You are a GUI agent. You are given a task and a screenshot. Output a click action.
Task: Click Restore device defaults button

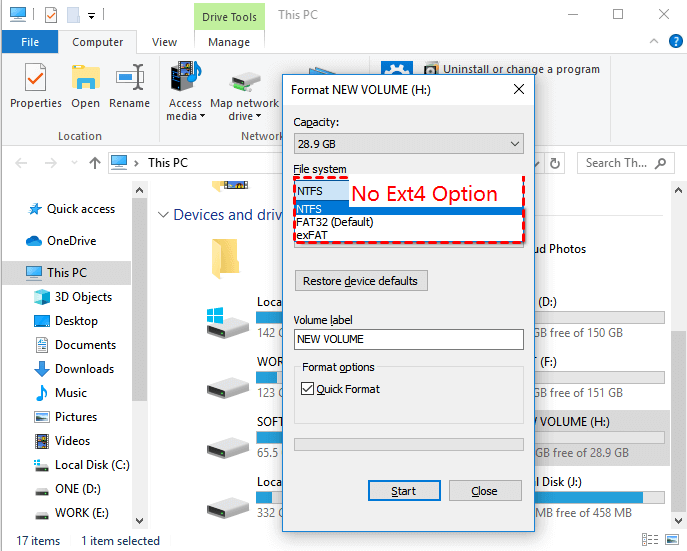pyautogui.click(x=361, y=281)
